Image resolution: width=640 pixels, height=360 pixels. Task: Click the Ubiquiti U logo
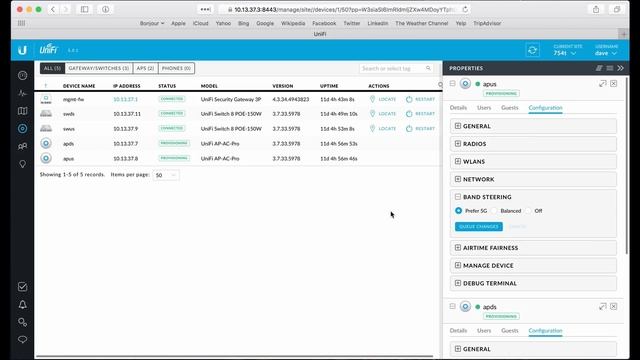[x=22, y=50]
